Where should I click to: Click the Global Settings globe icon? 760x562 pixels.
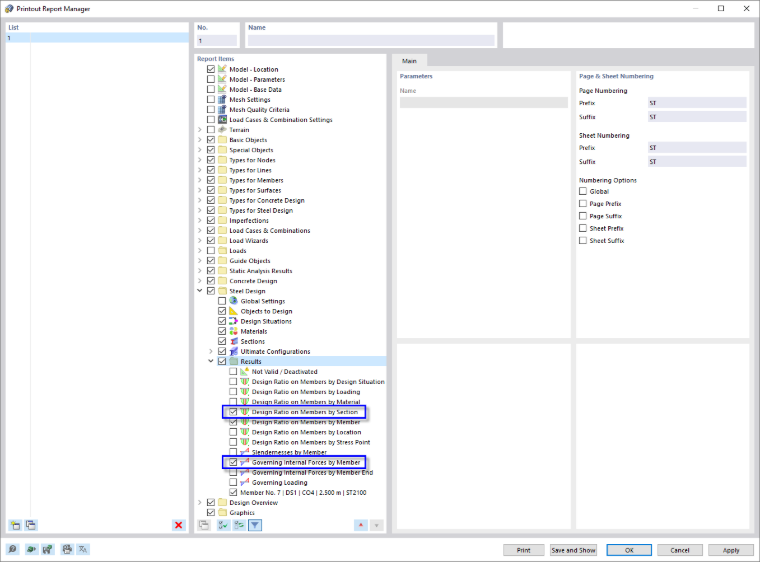[x=233, y=301]
